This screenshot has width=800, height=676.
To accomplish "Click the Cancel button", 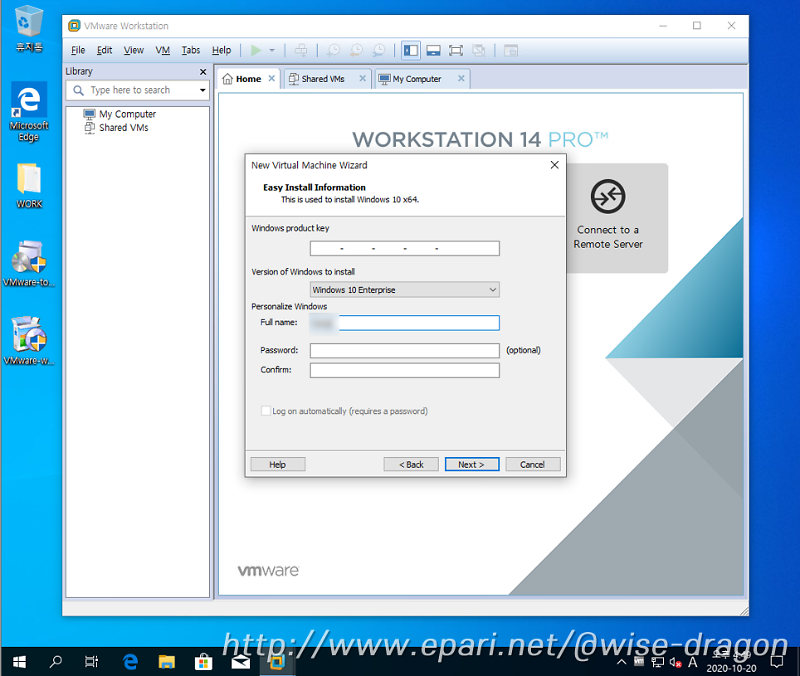I will (533, 464).
